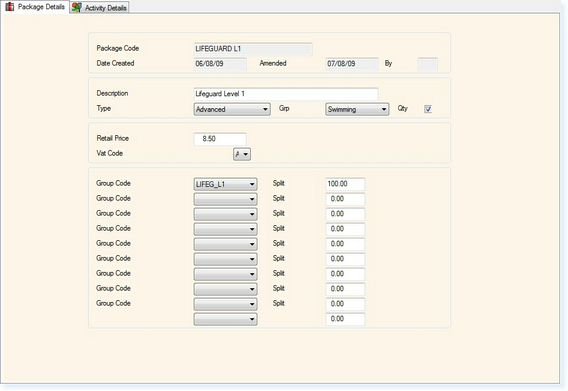Click the eighth row Split field

[x=345, y=289]
